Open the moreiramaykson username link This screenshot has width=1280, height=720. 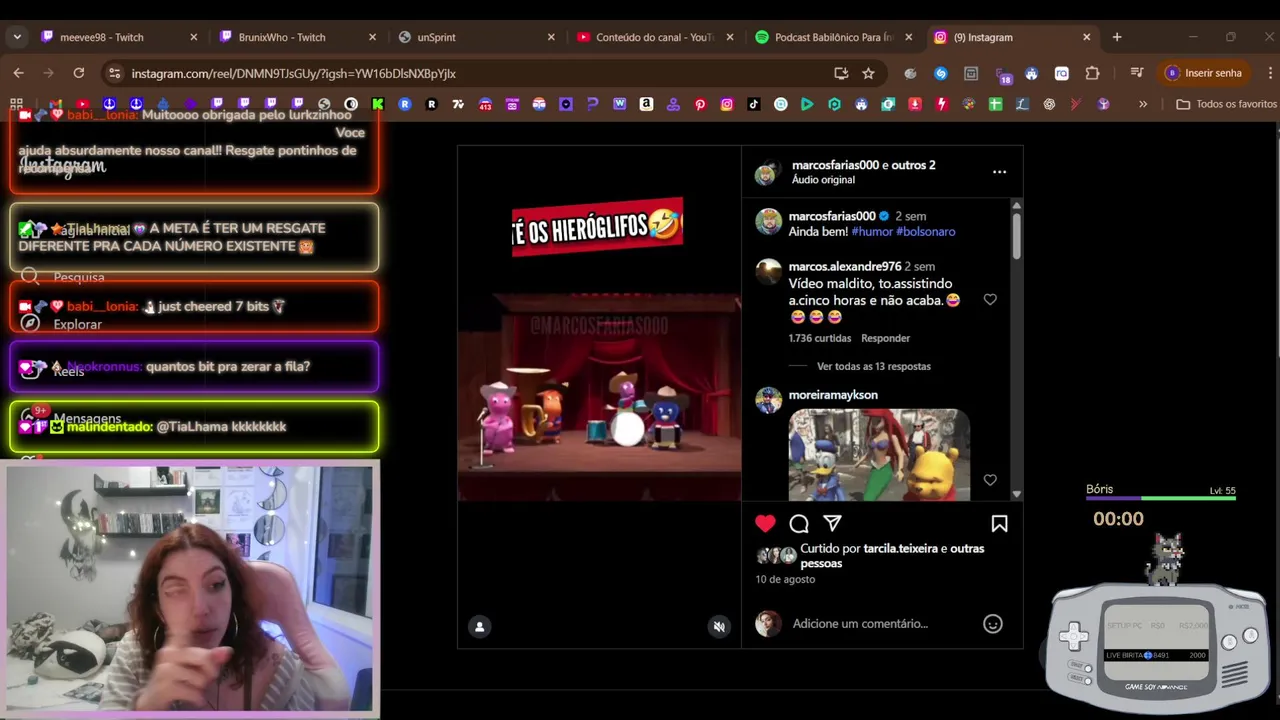[833, 395]
